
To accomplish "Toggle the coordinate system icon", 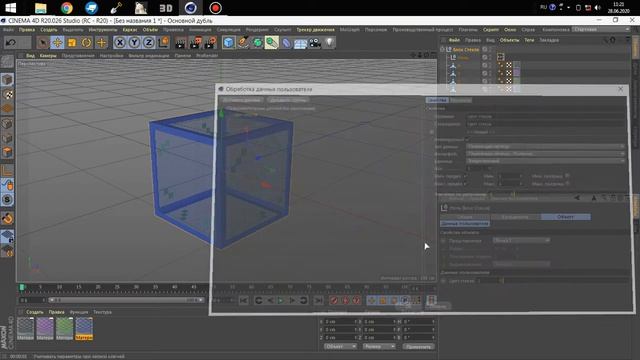I will point(163,42).
